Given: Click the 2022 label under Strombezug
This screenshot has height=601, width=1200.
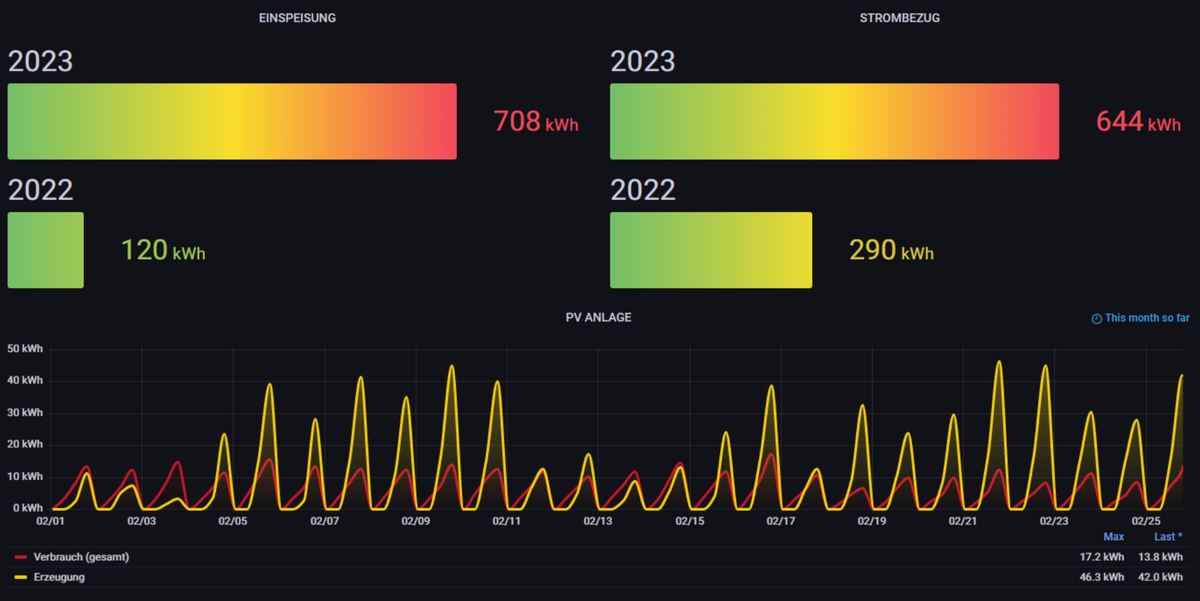Looking at the screenshot, I should 643,190.
